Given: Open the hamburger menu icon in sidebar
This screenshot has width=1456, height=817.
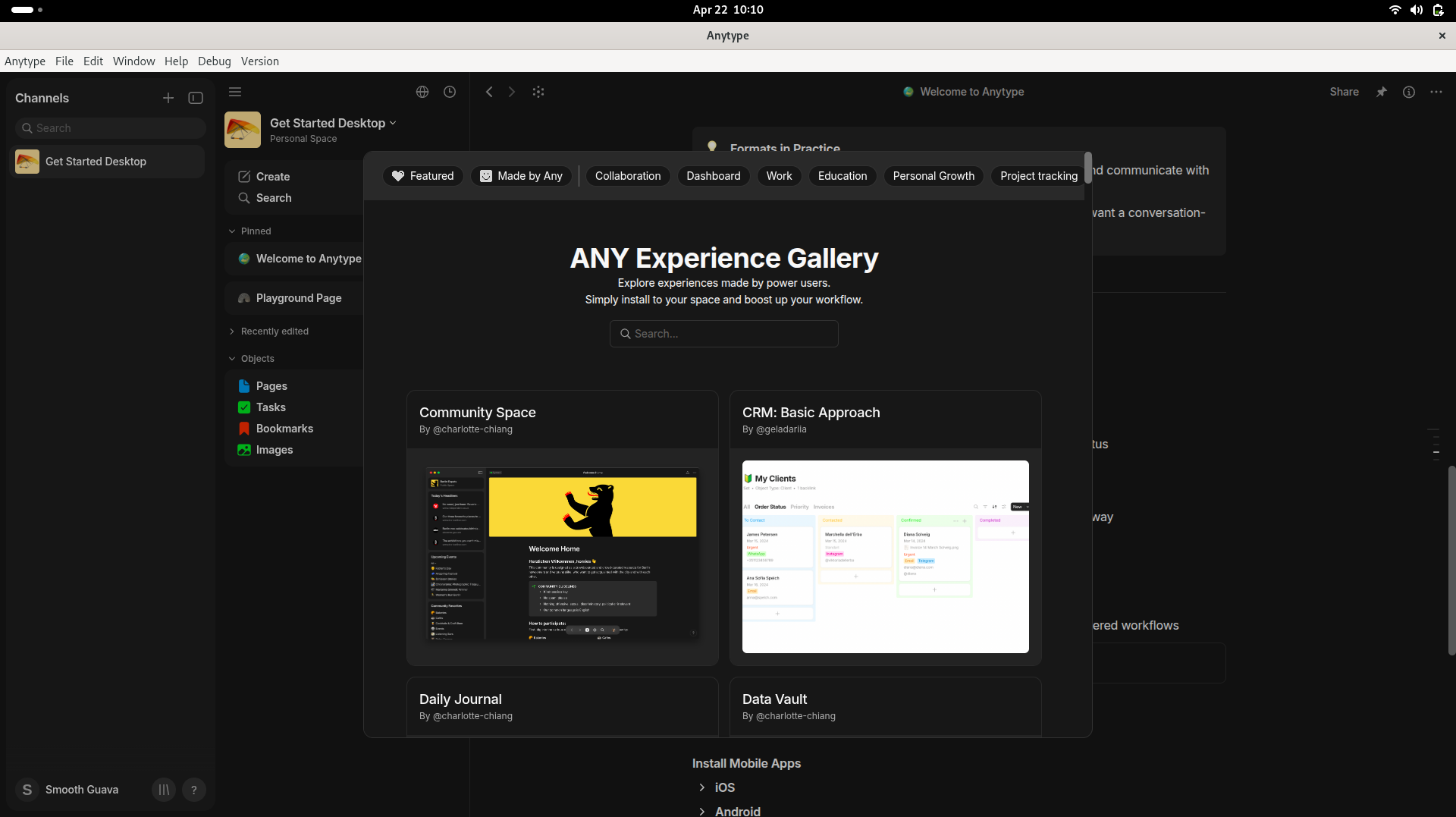Looking at the screenshot, I should pos(235,92).
